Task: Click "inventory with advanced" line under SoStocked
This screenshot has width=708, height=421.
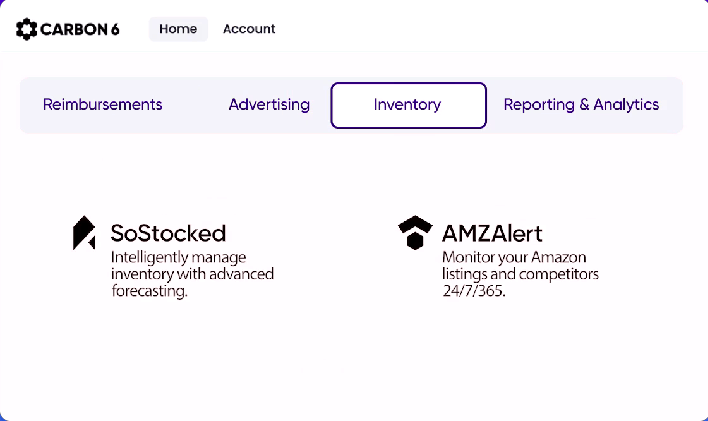Action: point(192,273)
